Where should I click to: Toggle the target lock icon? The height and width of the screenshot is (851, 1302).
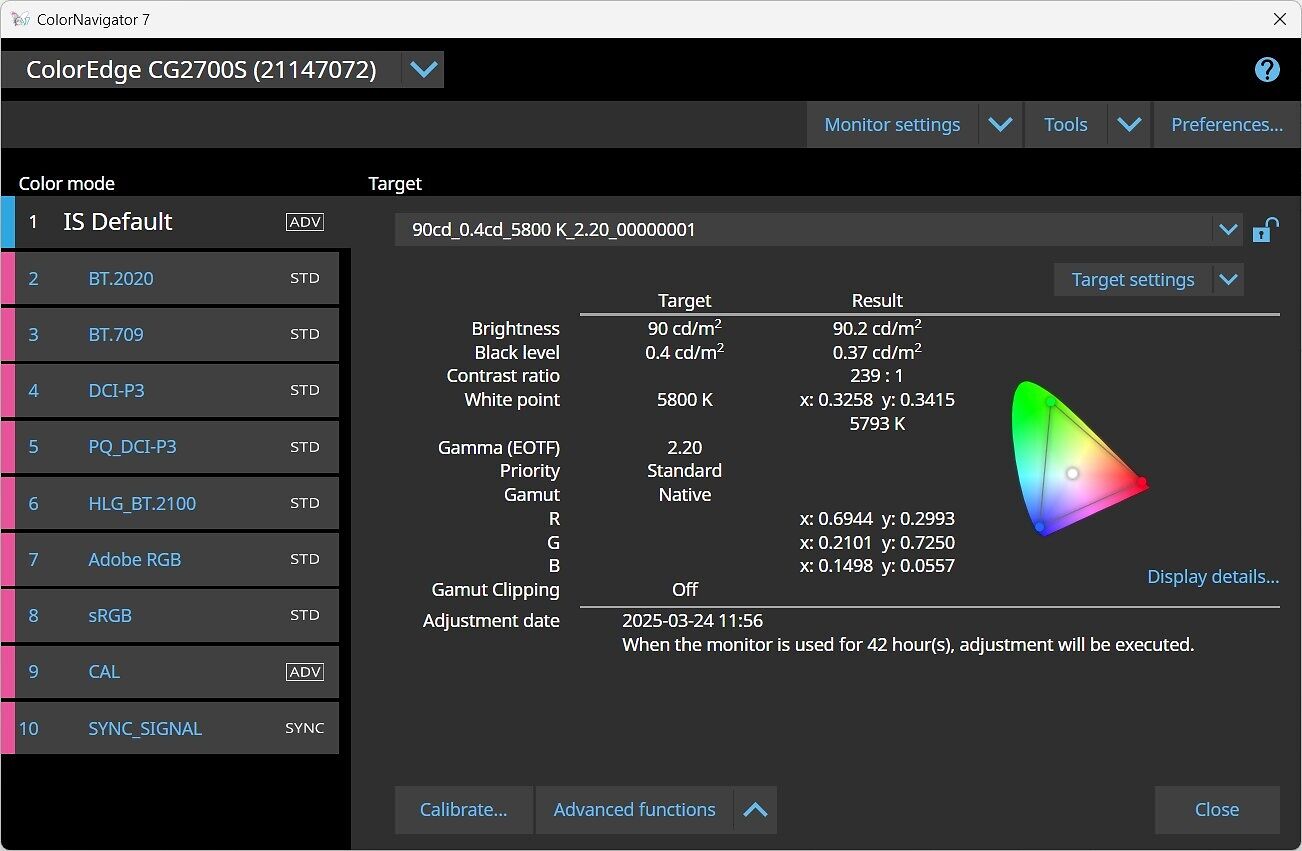[x=1265, y=230]
